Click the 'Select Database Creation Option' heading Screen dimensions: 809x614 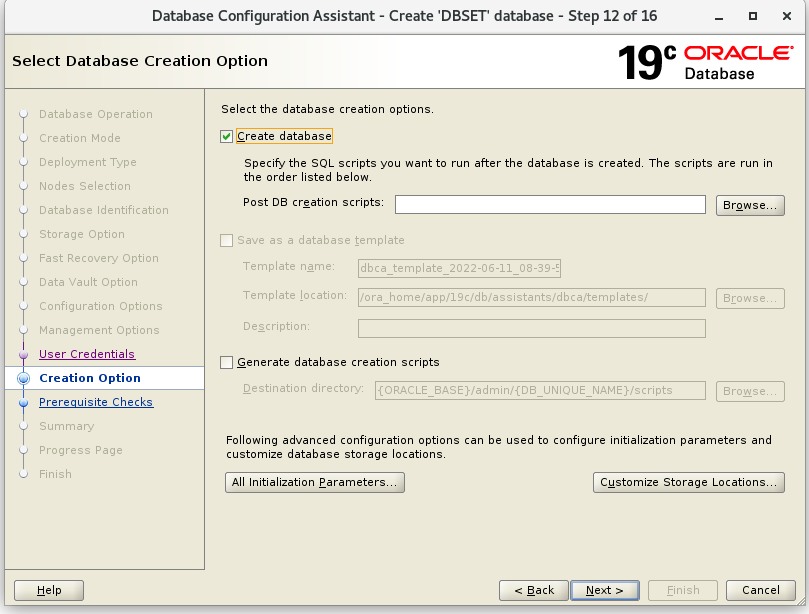point(140,61)
